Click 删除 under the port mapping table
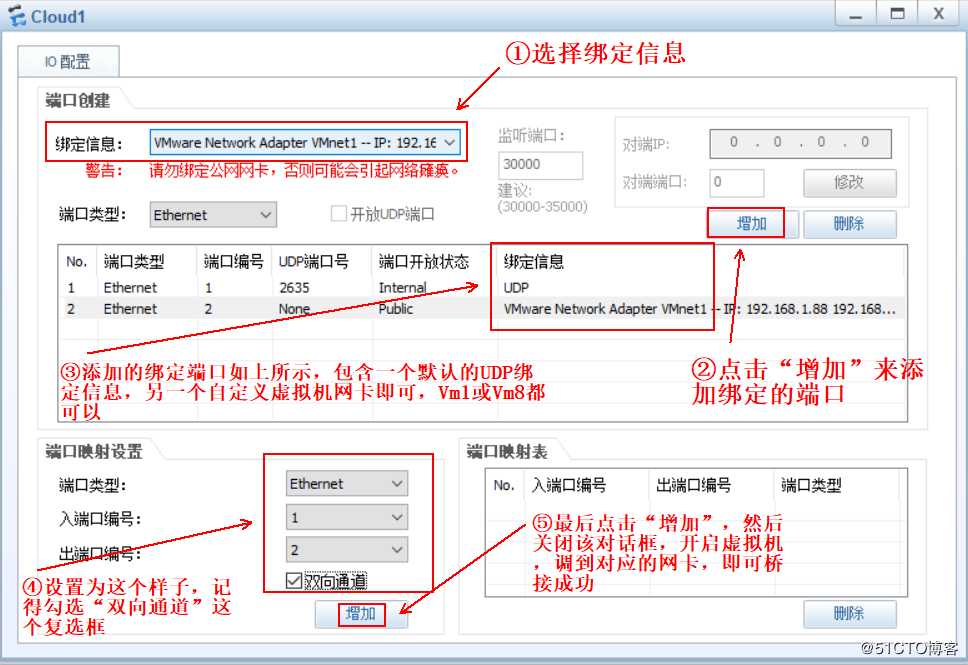968x665 pixels. [849, 614]
